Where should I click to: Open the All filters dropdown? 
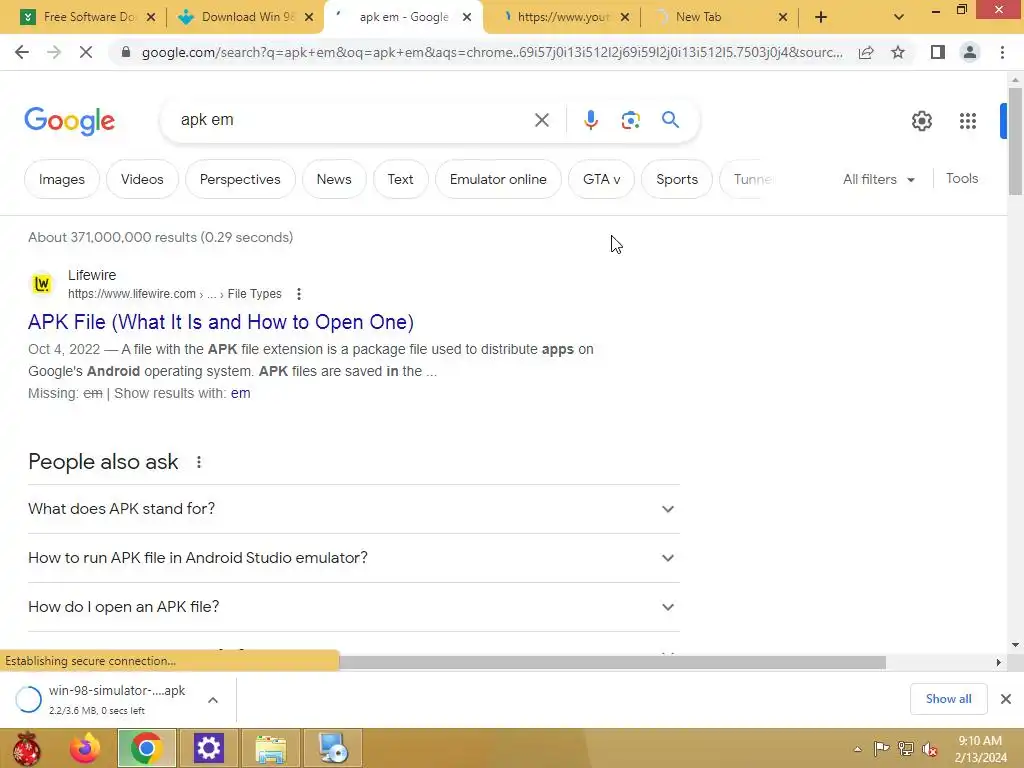(878, 179)
